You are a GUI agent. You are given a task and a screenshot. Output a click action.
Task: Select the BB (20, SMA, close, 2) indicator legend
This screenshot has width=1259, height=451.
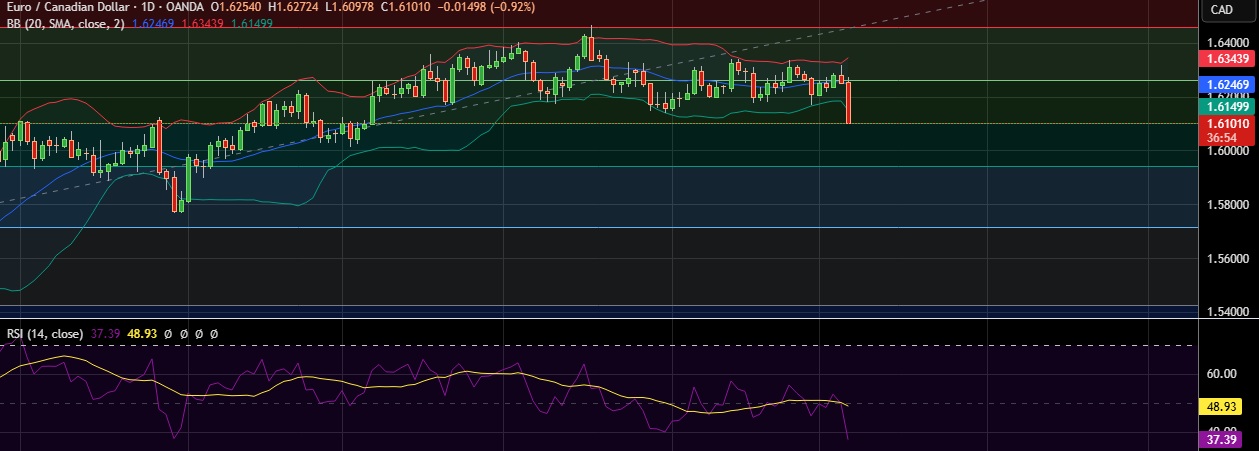64,23
